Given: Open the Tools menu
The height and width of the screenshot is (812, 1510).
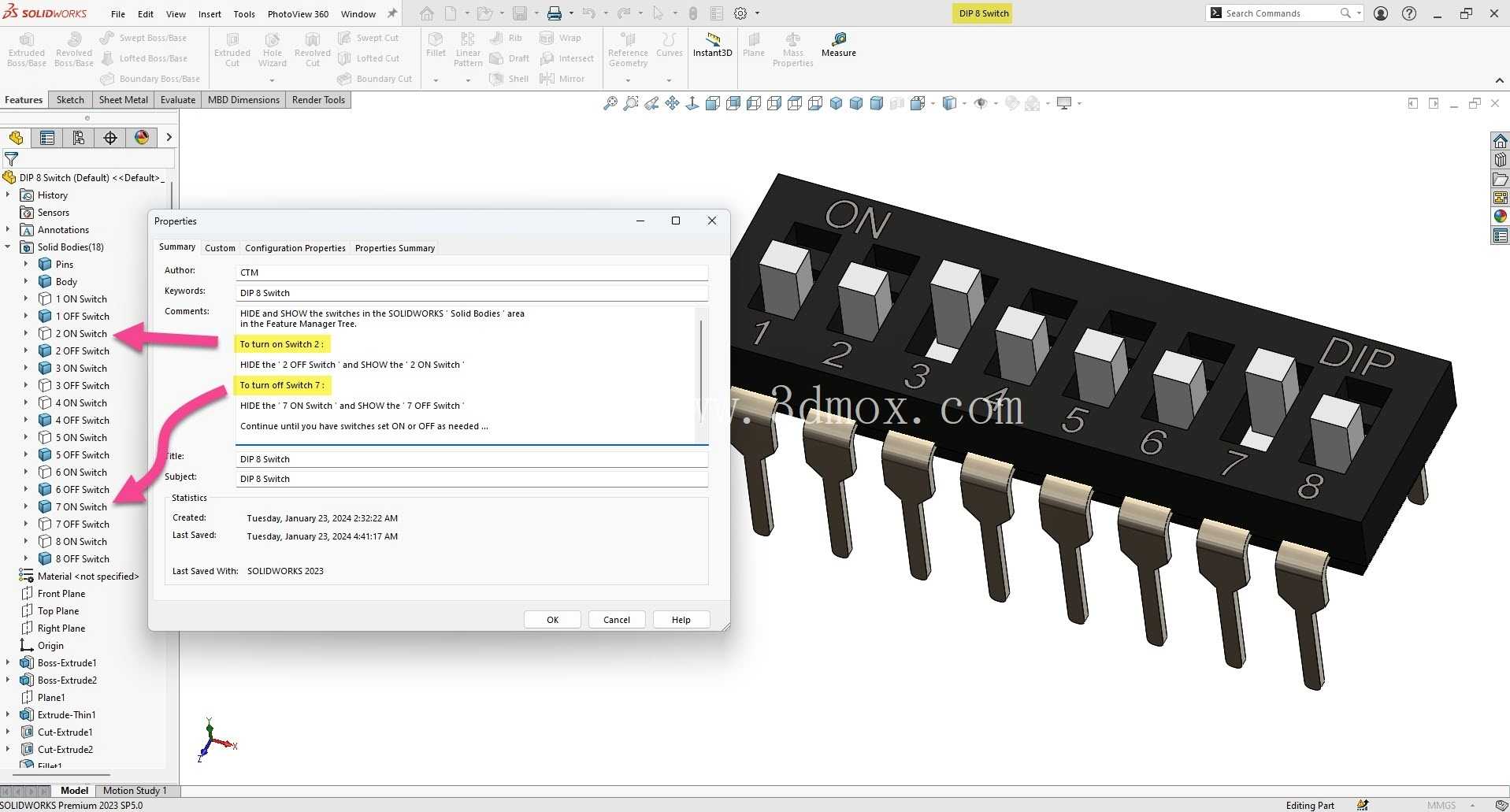Looking at the screenshot, I should pos(244,14).
